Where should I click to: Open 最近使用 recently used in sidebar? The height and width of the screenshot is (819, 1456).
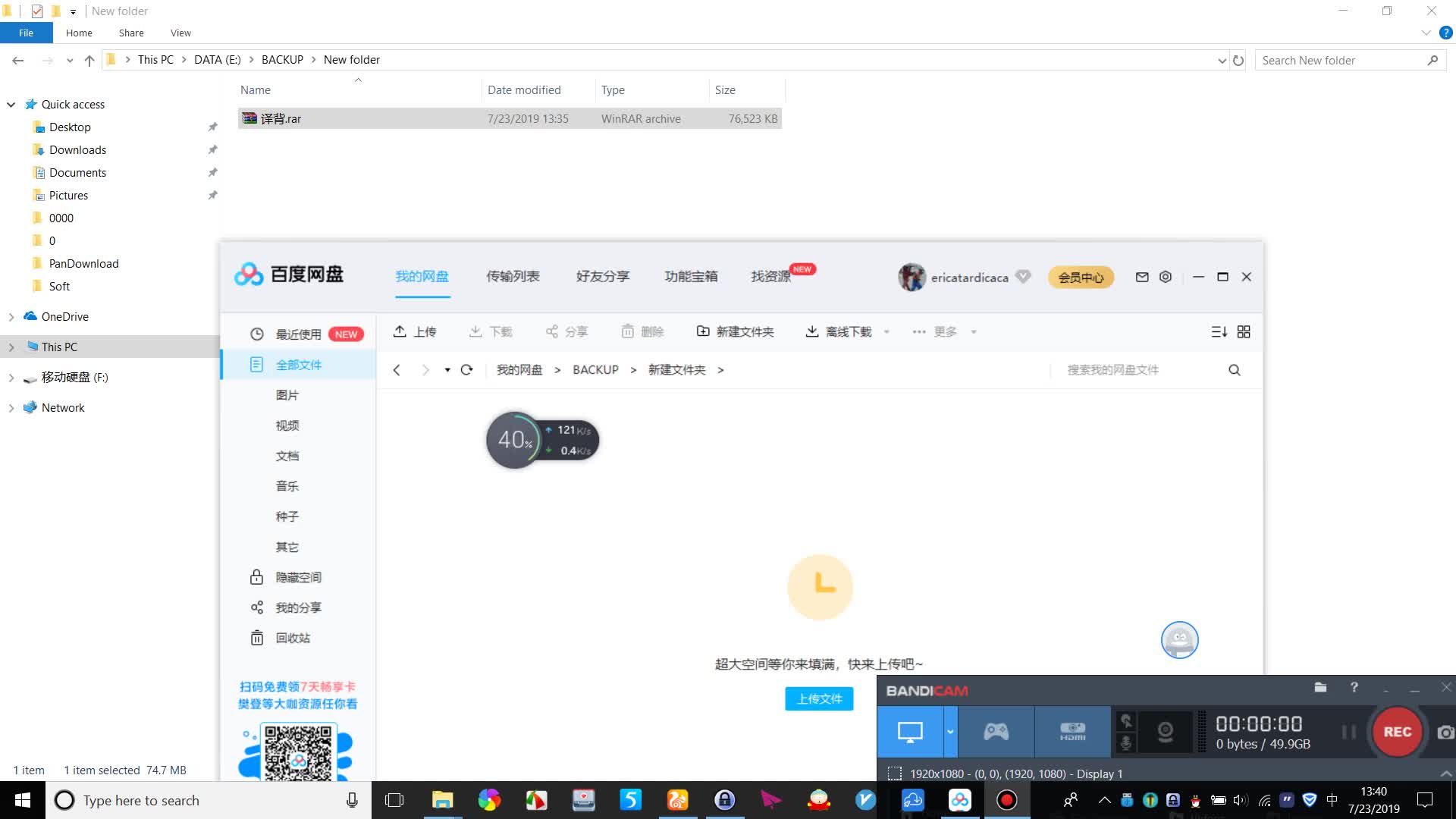298,334
